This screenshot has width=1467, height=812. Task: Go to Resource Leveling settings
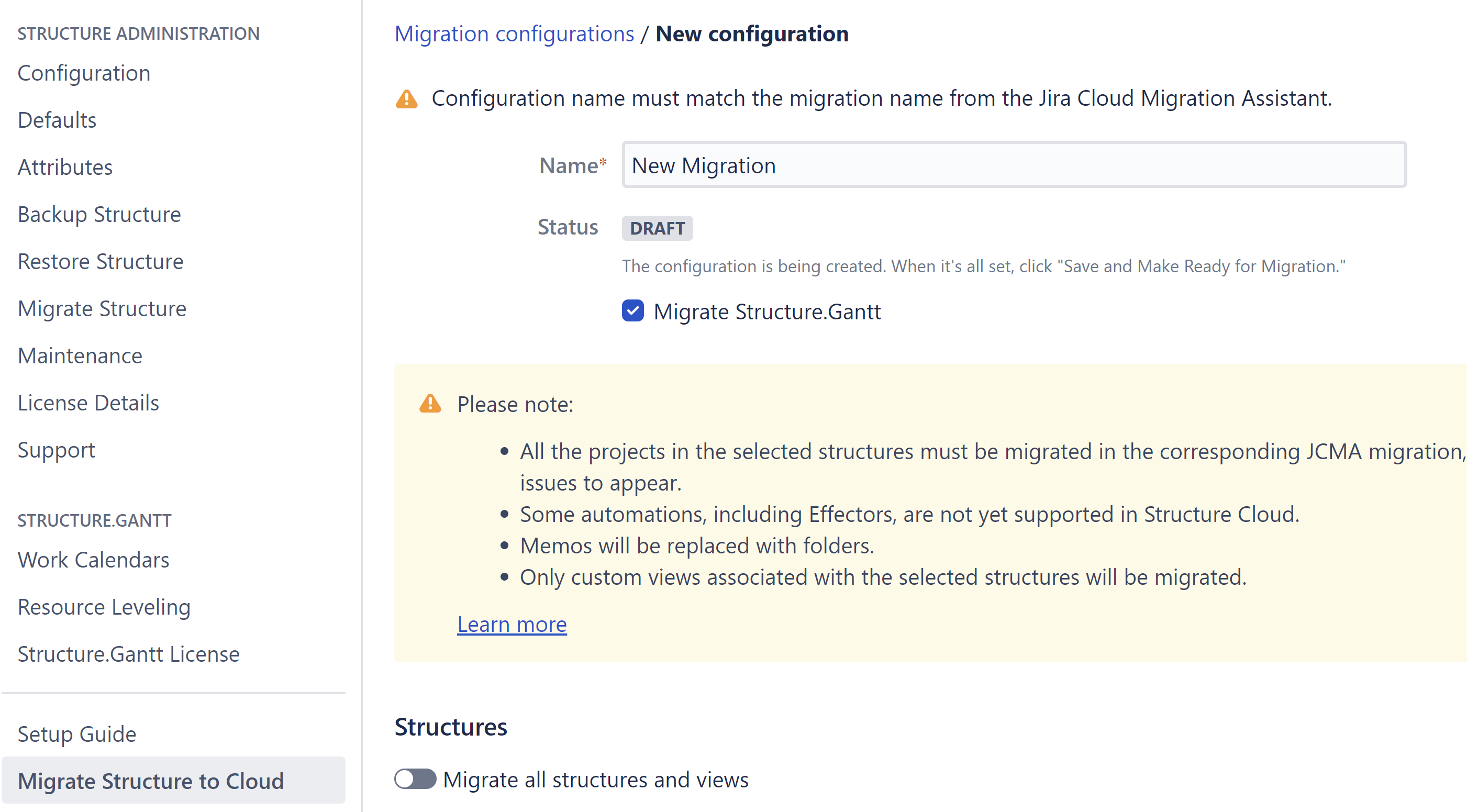tap(104, 607)
